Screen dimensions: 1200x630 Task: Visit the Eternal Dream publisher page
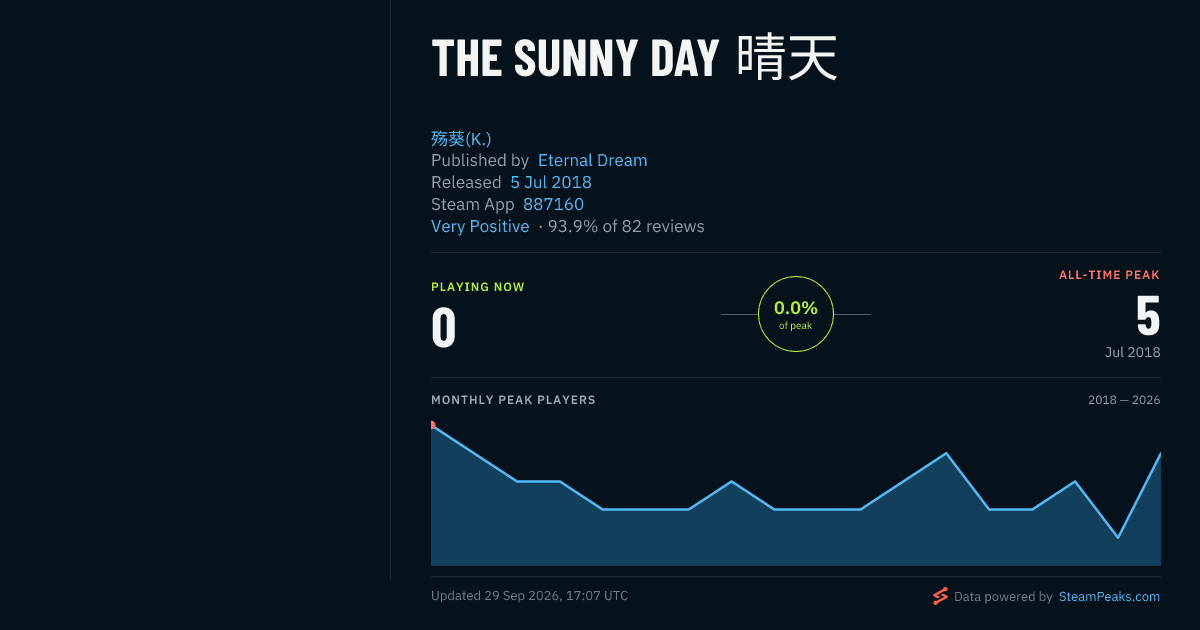[x=593, y=160]
